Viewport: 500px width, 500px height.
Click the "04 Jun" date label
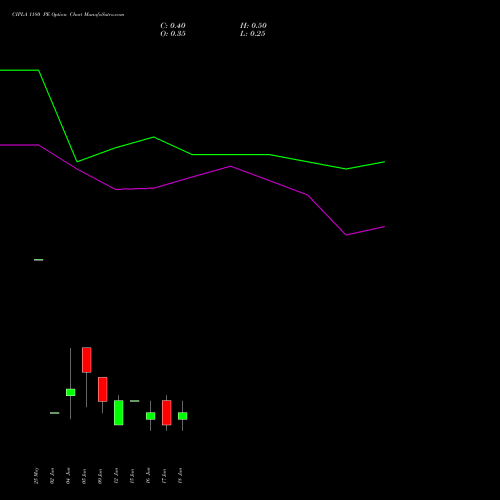[x=68, y=476]
